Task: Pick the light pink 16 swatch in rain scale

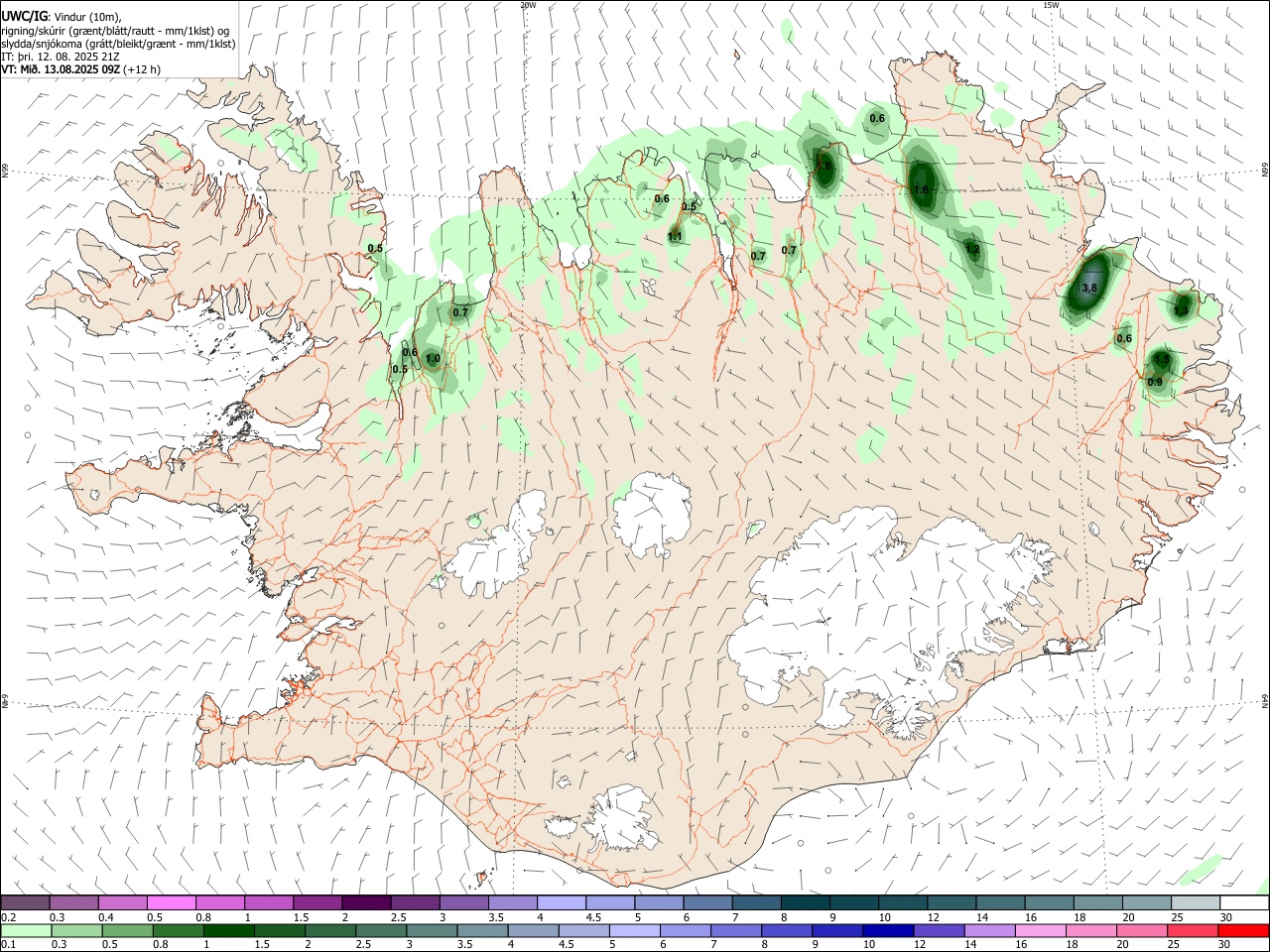Action: [1041, 931]
